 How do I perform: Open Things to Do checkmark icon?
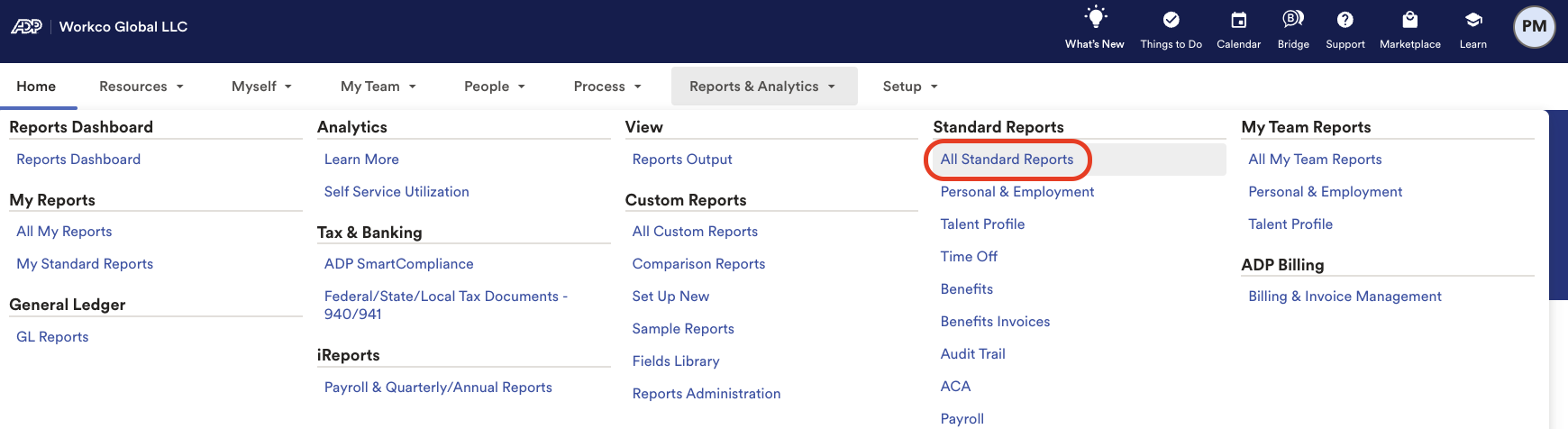tap(1171, 20)
